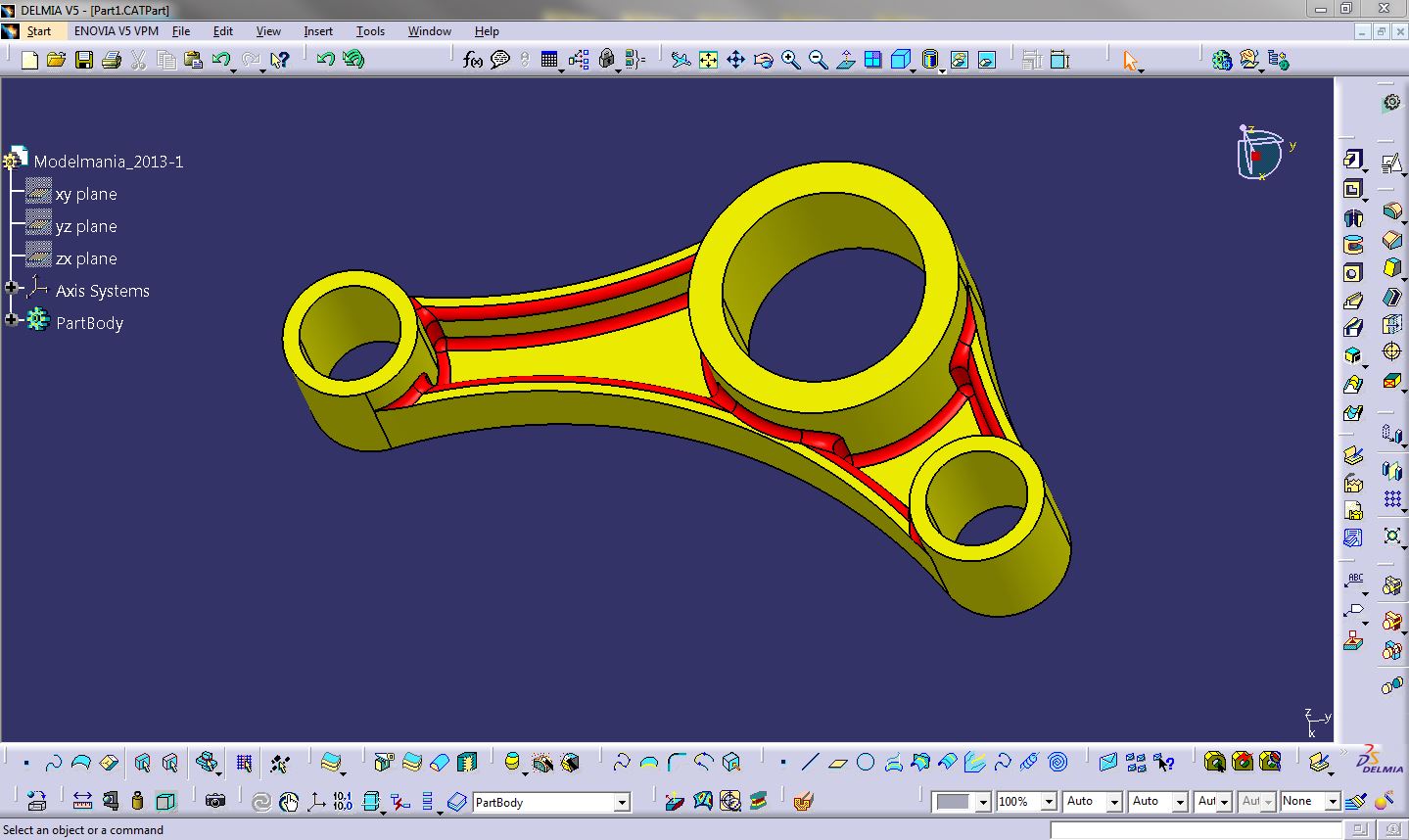Expand the PartBody tree node
Viewport: 1409px width, 840px height.
(x=12, y=320)
